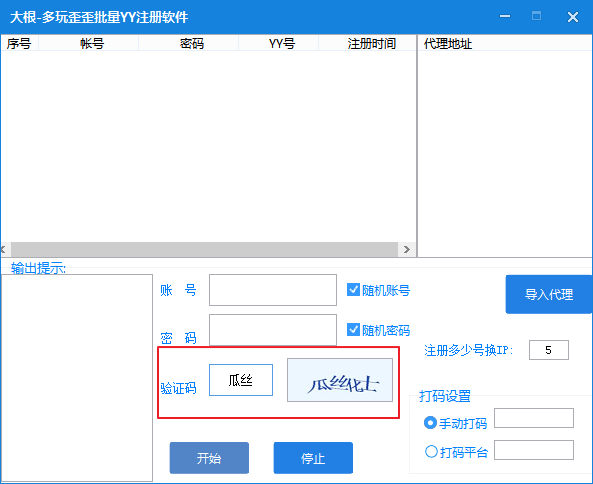The width and height of the screenshot is (593, 484).
Task: Click the captcha image to refresh
Action: tap(340, 380)
